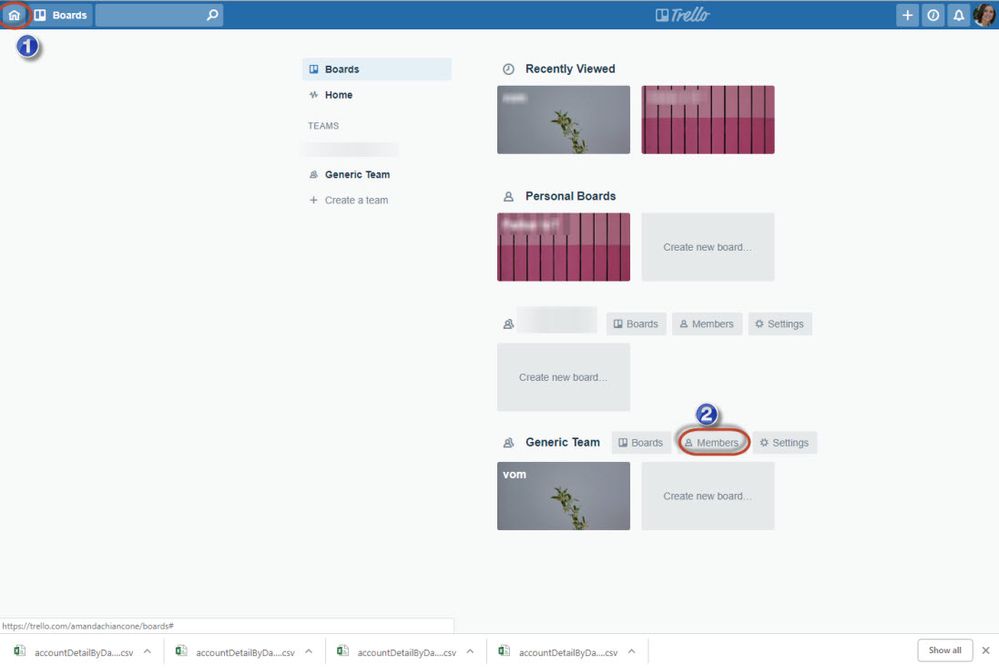Click the TEAMS label in the sidebar
999x668 pixels.
tap(323, 126)
